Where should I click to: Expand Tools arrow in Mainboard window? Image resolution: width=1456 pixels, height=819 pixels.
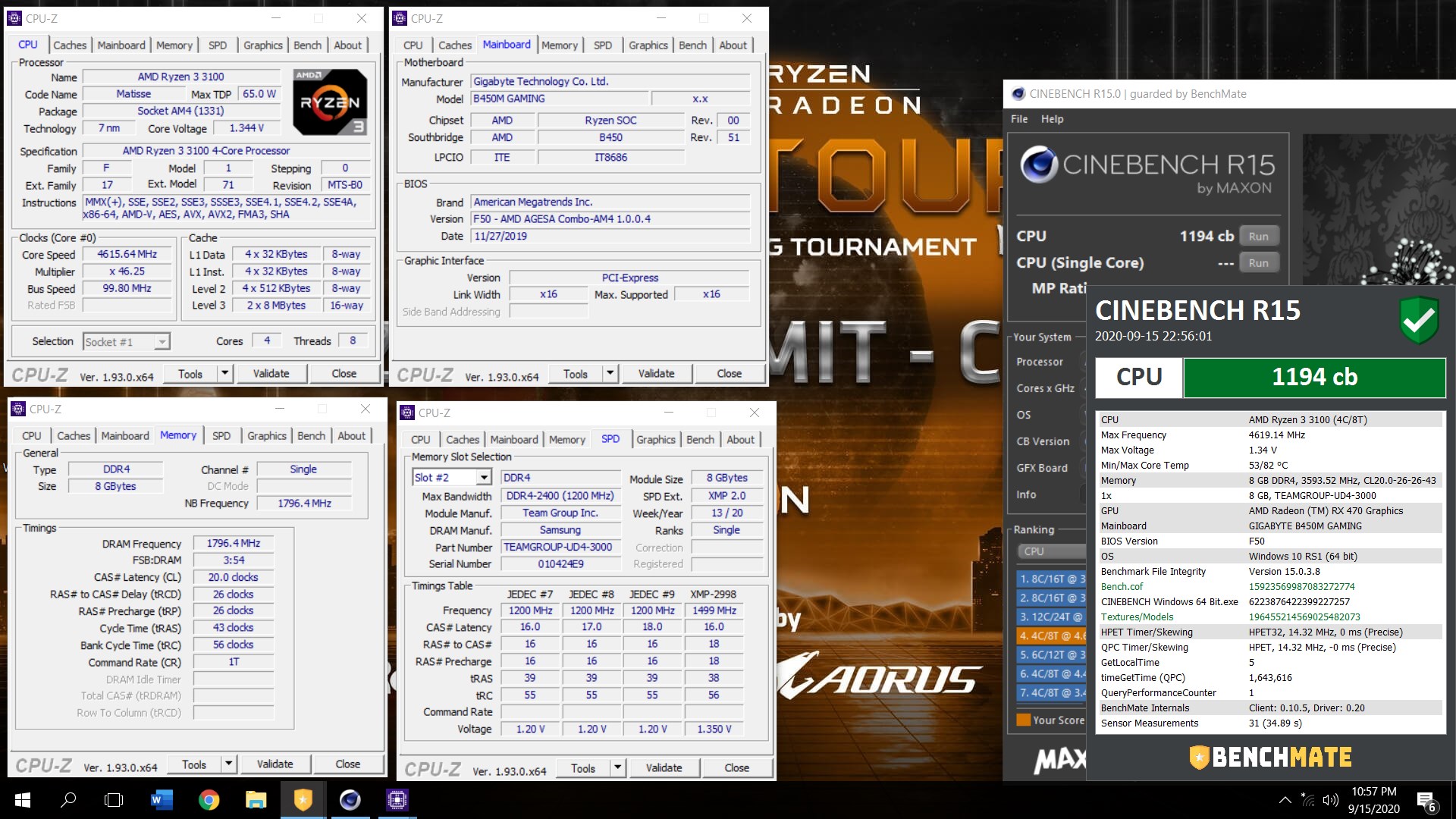(610, 373)
